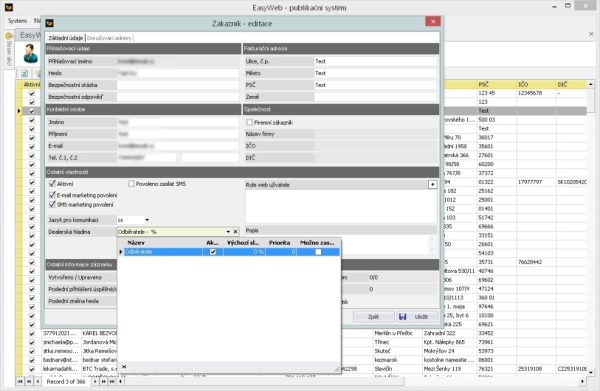Open the Systém menu
The height and width of the screenshot is (391, 600).
tap(17, 21)
